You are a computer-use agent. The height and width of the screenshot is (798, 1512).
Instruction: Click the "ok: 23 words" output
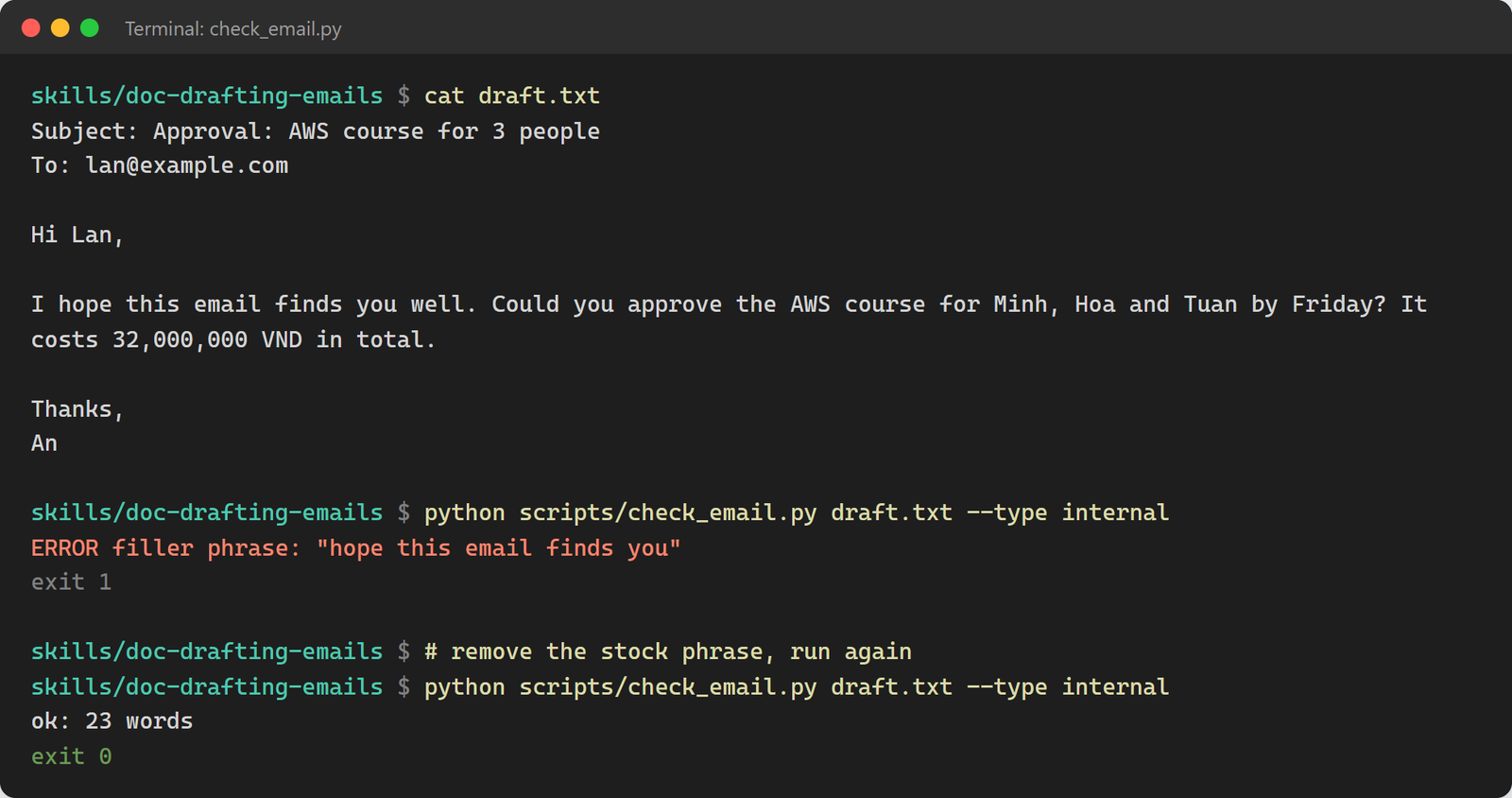(x=112, y=721)
